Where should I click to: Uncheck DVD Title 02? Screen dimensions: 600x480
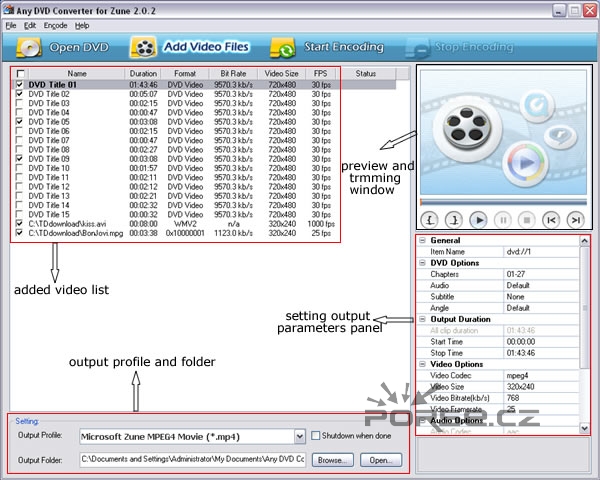click(19, 94)
